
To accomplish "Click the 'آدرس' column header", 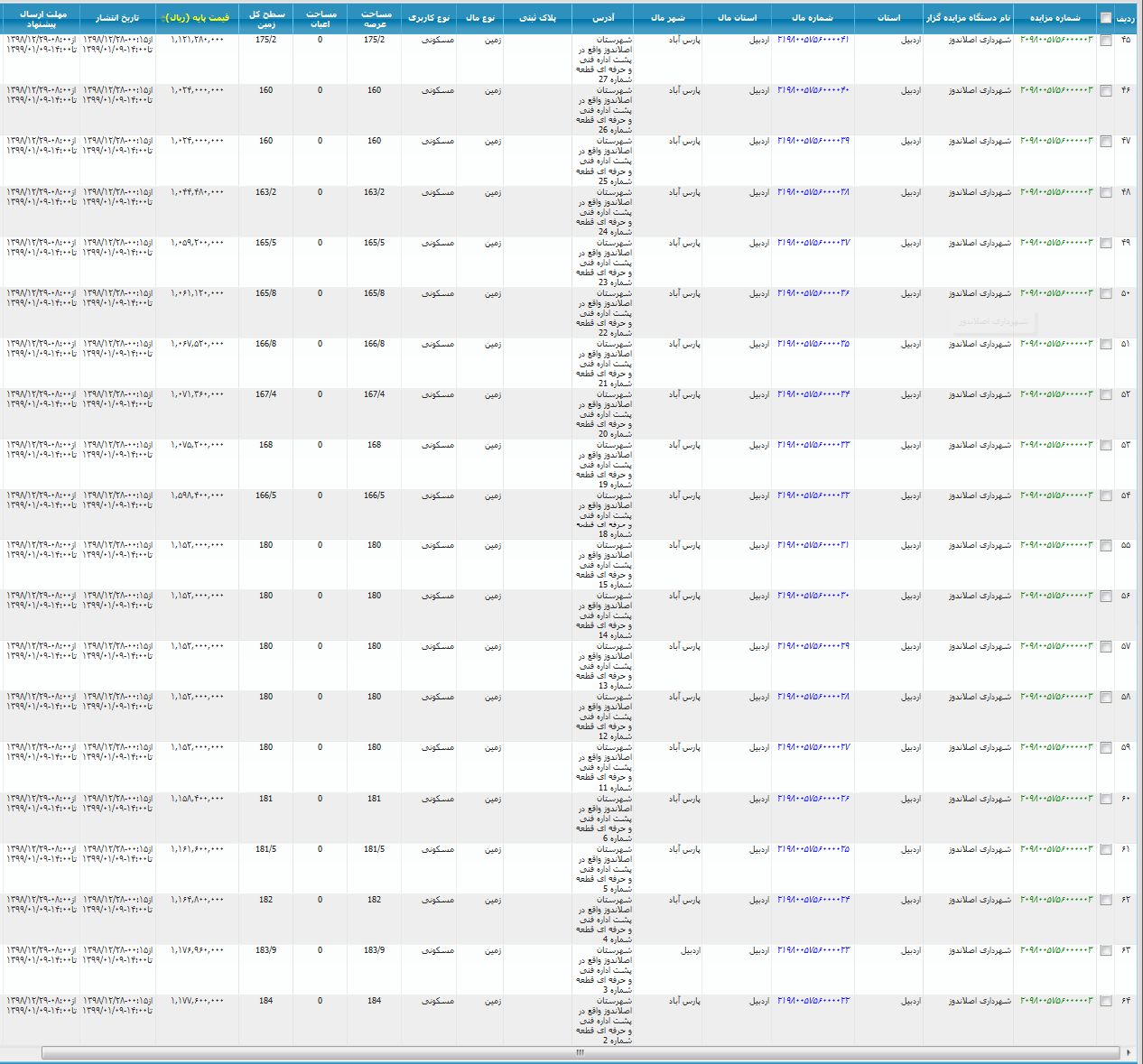I will pos(603,18).
